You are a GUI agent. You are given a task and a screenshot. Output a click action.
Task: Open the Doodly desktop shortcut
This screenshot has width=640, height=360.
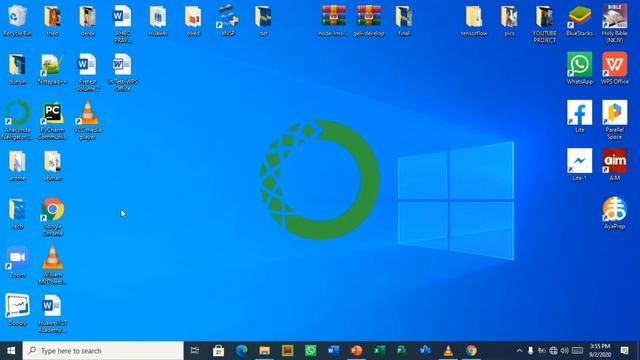point(17,310)
